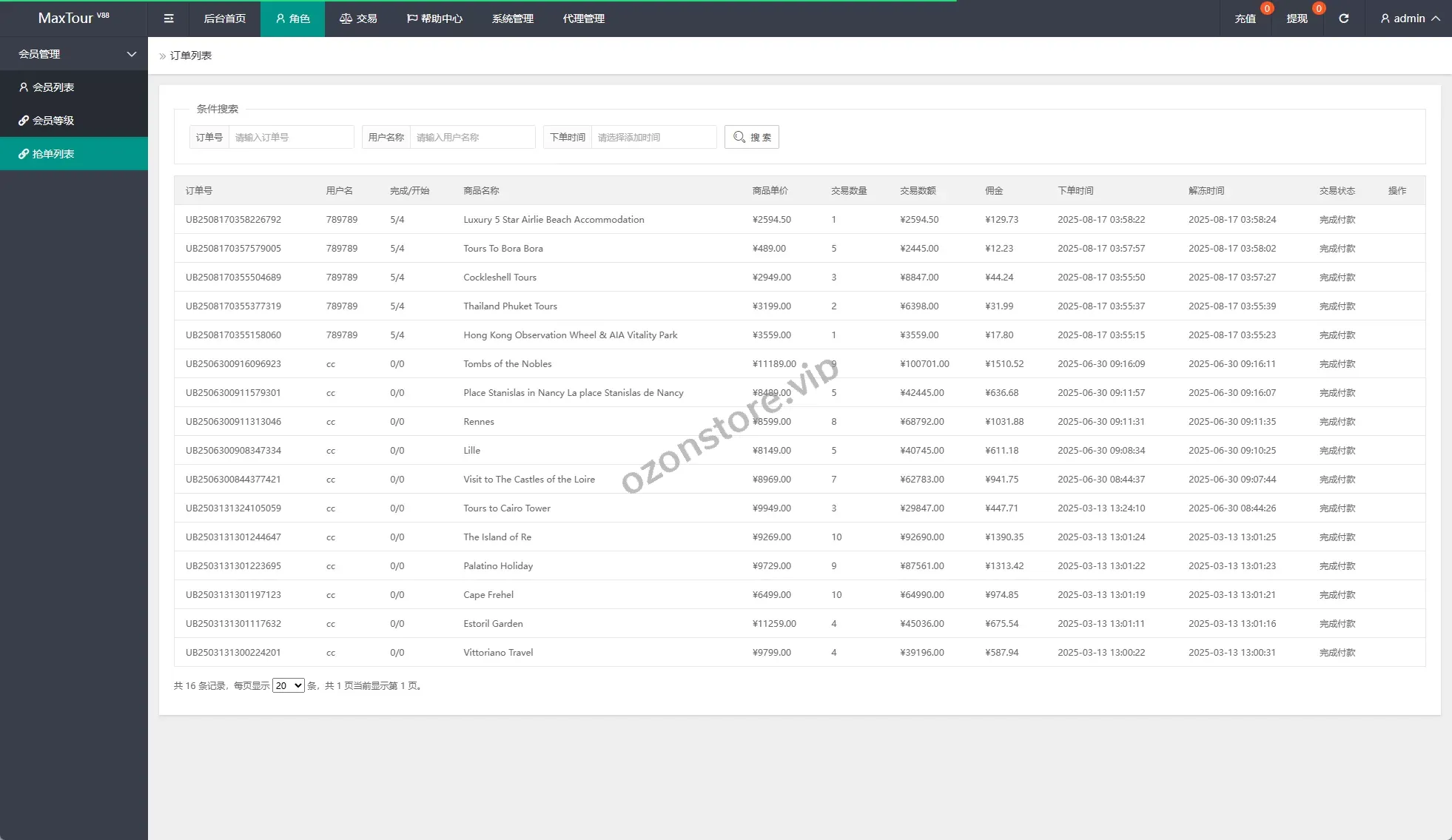The width and height of the screenshot is (1452, 840).
Task: Click the hamburger menu collapse icon
Action: (169, 19)
